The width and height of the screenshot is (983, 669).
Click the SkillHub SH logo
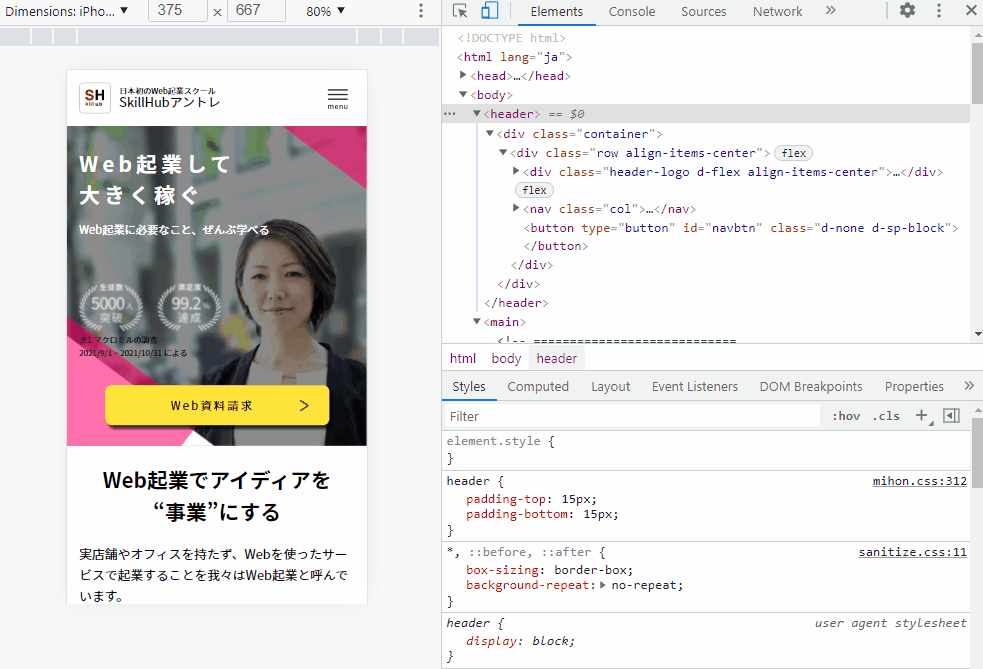95,98
